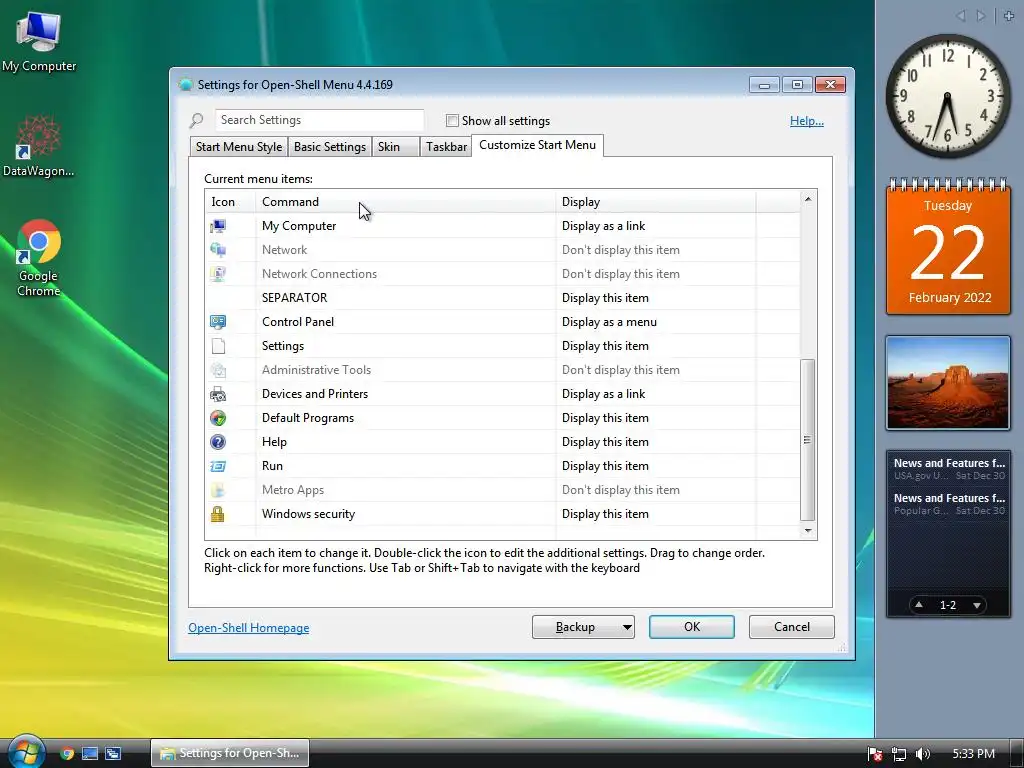The image size is (1024, 768).
Task: Open the Windows Start orb
Action: [x=25, y=751]
